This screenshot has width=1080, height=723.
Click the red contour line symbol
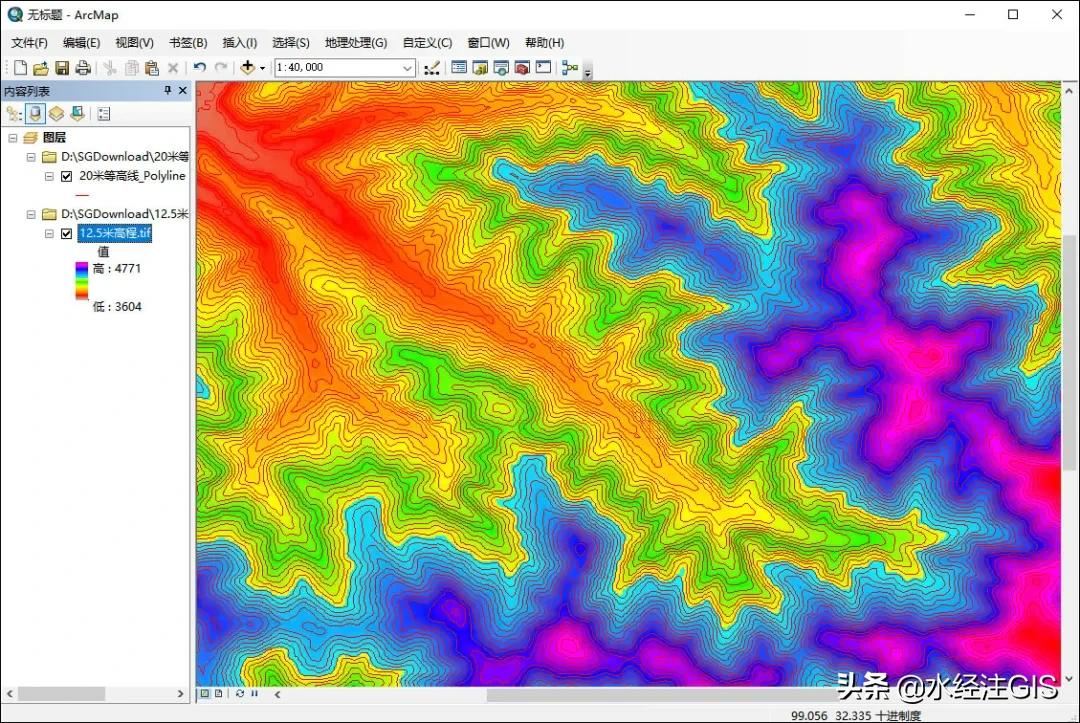[x=82, y=196]
